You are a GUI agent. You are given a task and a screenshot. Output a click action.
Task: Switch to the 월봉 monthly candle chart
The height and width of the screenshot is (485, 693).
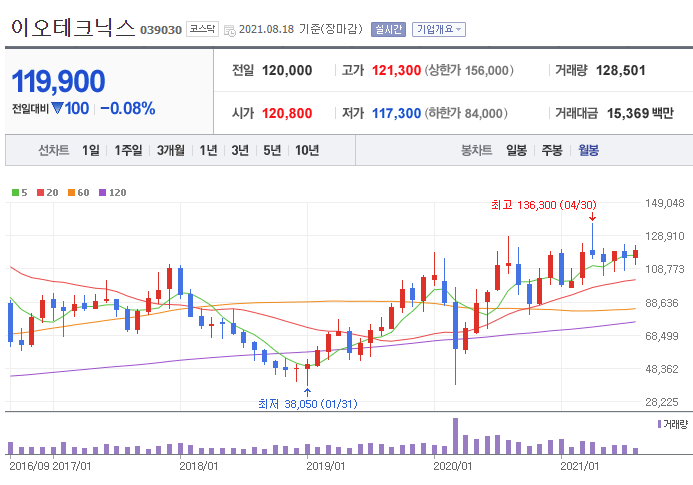[589, 150]
